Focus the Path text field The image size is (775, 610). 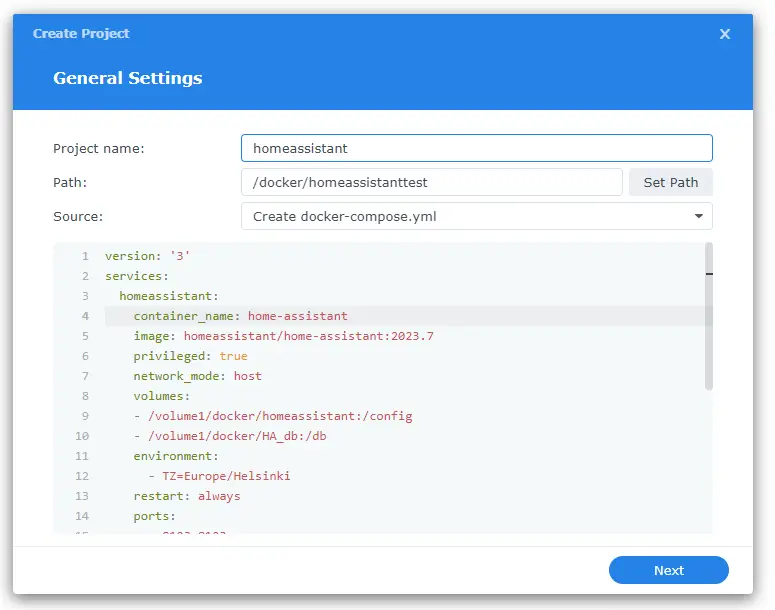(x=431, y=182)
